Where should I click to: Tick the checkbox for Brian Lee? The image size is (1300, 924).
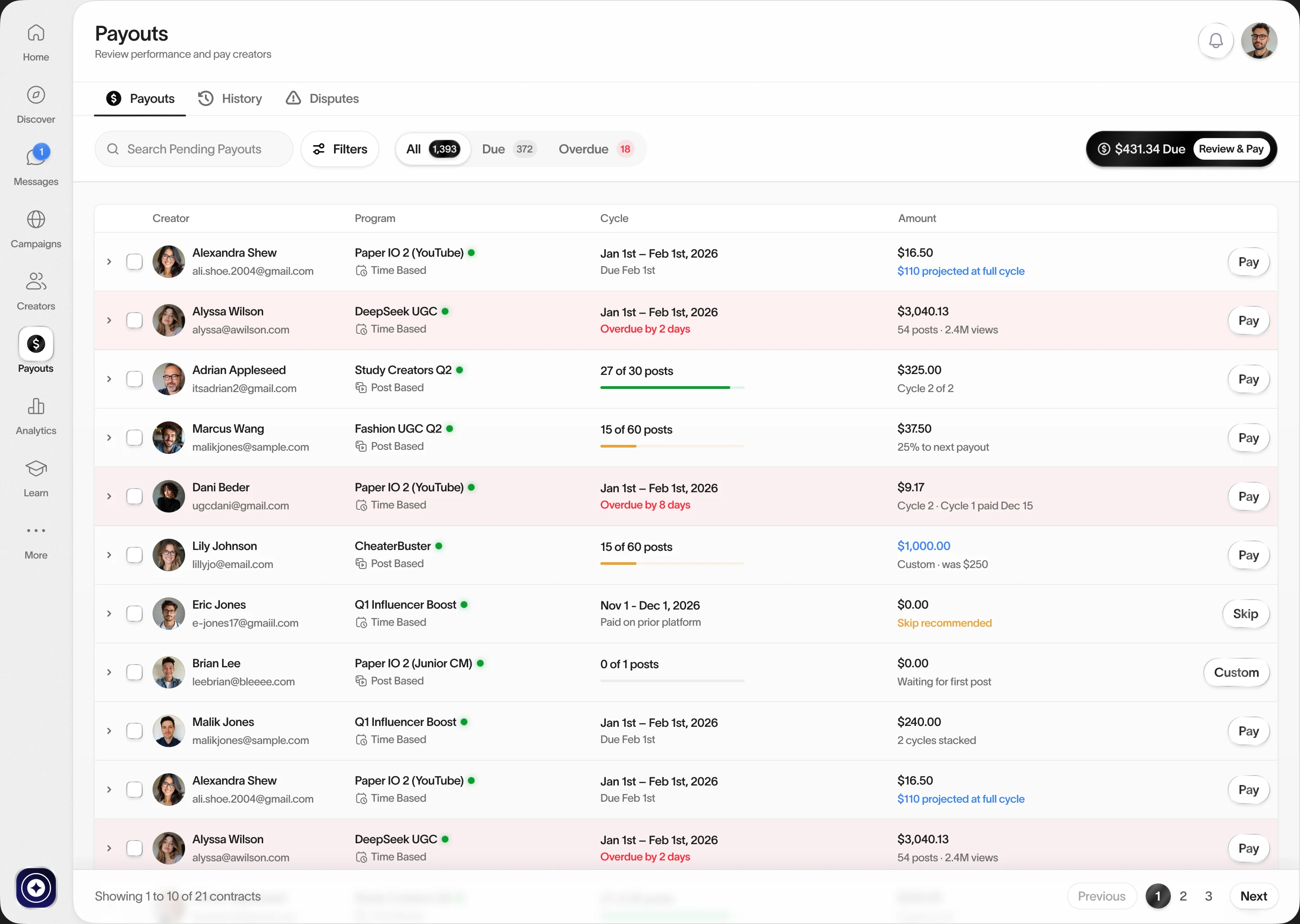click(x=135, y=672)
